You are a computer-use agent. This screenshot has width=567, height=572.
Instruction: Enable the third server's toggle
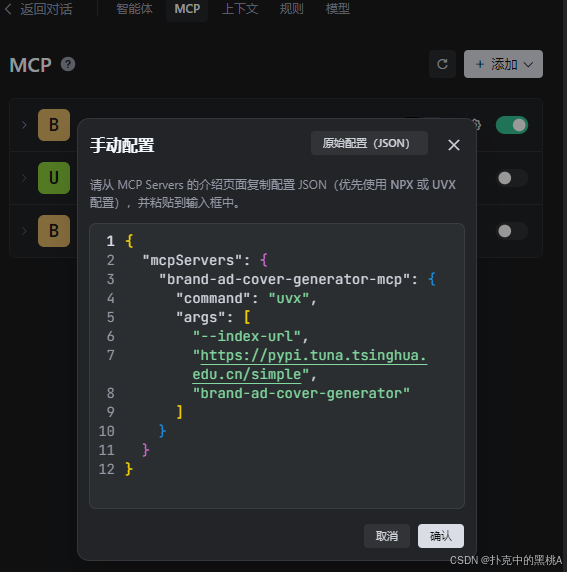pos(512,231)
